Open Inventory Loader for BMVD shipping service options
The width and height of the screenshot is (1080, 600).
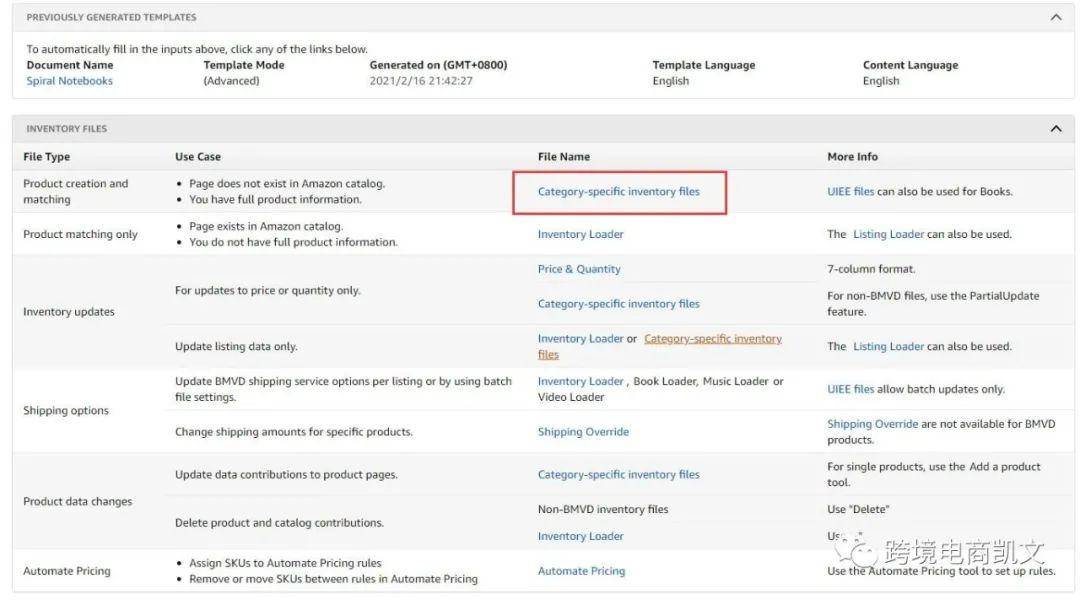click(580, 382)
